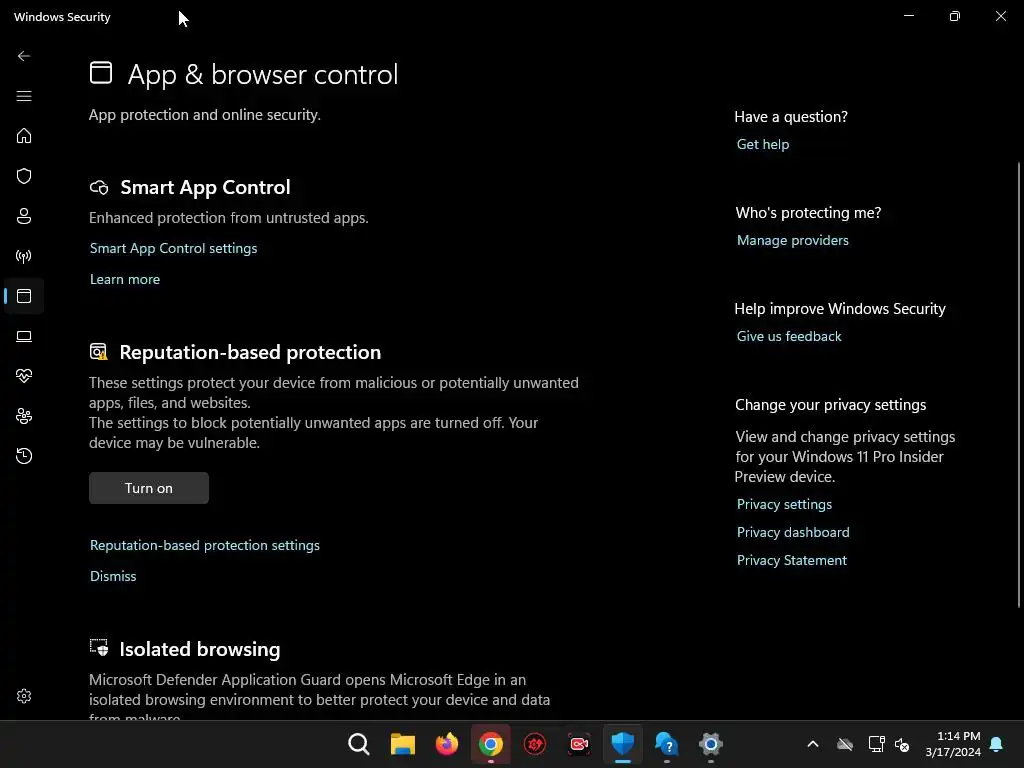Open Reputation-based protection settings link
The width and height of the screenshot is (1024, 768).
204,545
